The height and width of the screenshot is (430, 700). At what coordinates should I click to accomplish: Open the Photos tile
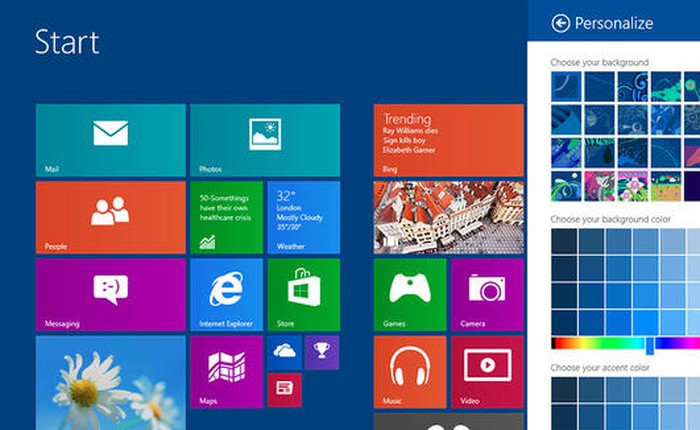click(x=265, y=140)
